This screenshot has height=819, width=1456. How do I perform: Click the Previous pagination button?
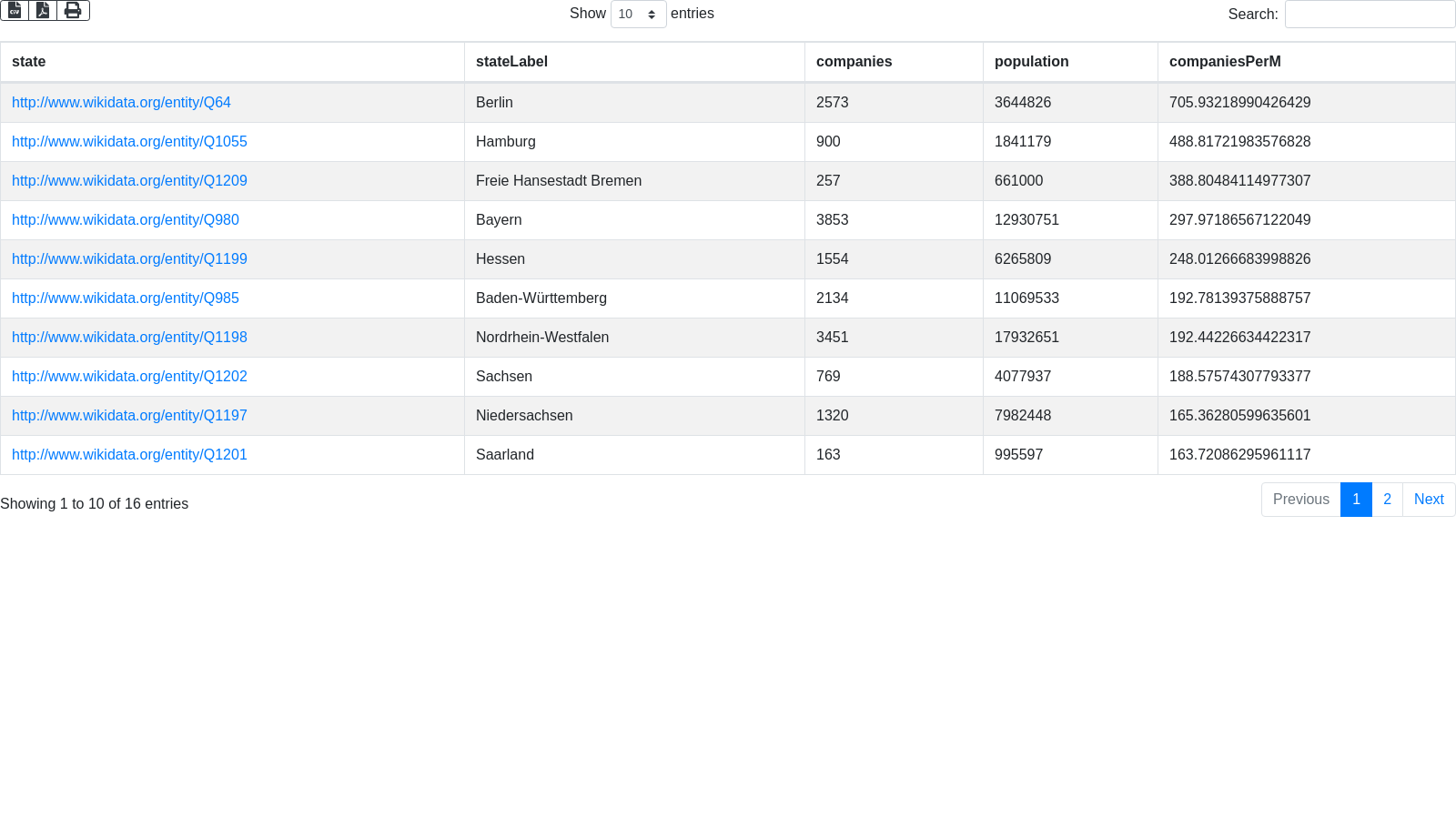[1300, 500]
